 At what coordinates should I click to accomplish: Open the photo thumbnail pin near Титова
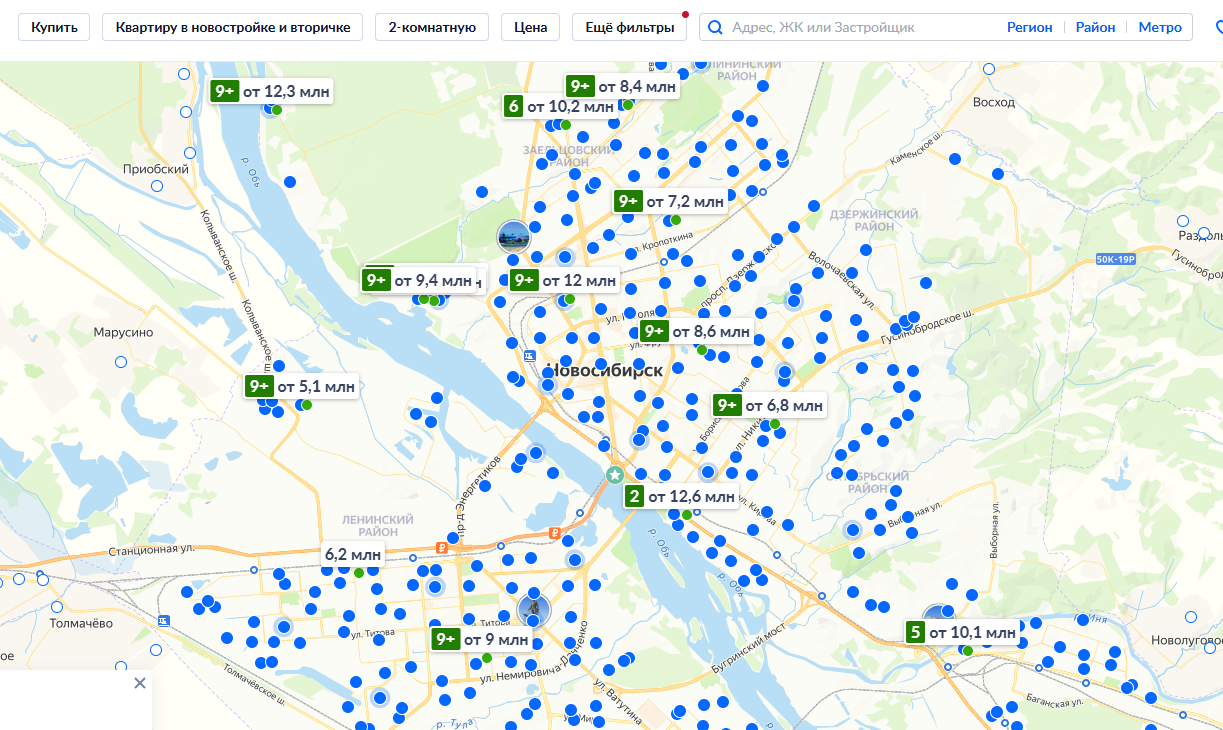click(x=534, y=607)
